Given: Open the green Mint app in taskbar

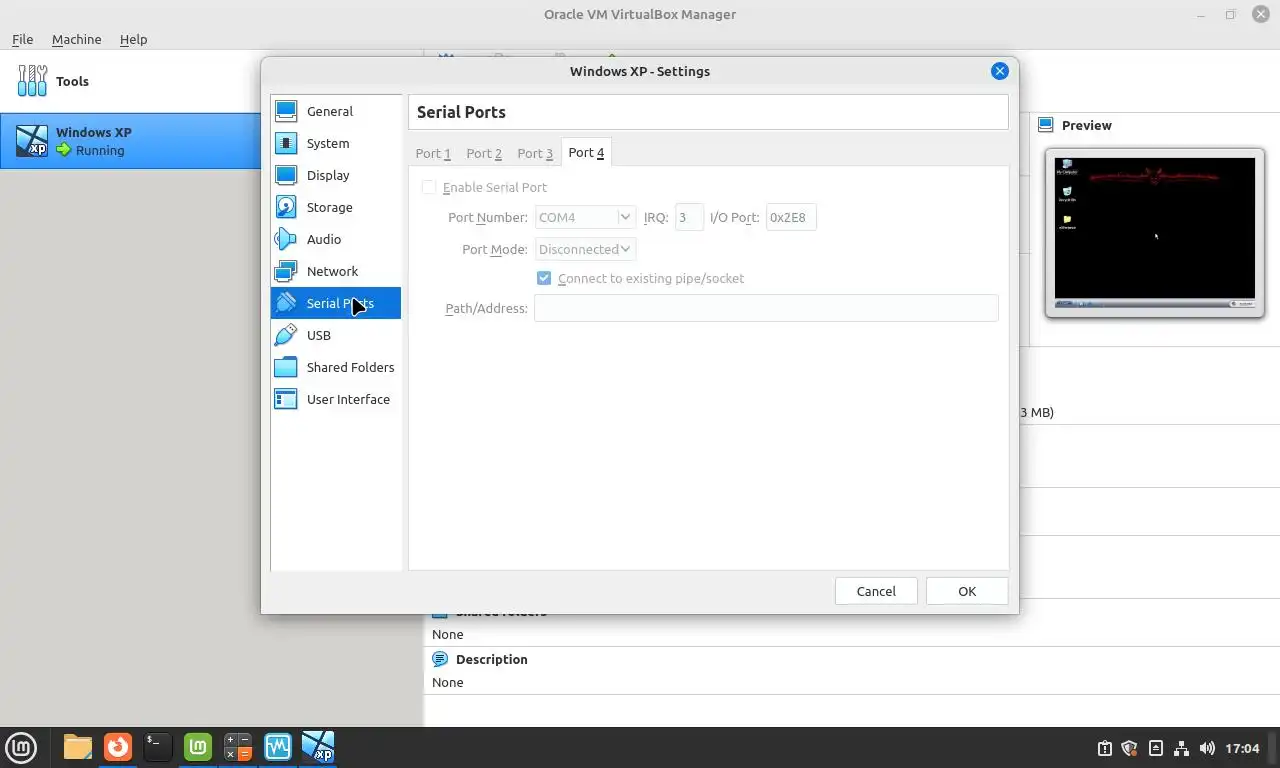Looking at the screenshot, I should (x=198, y=747).
